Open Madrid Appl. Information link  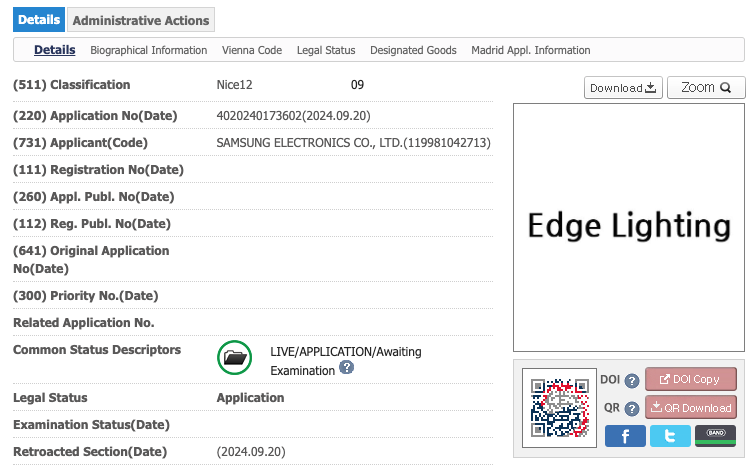coord(531,50)
